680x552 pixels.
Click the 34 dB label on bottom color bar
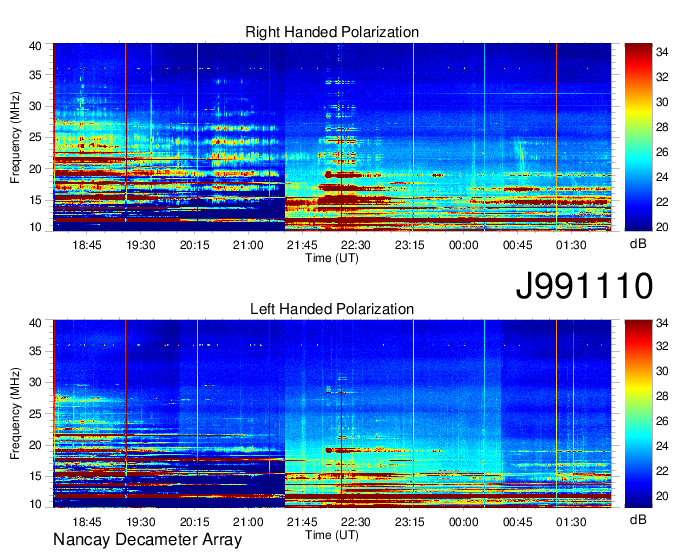click(x=662, y=323)
